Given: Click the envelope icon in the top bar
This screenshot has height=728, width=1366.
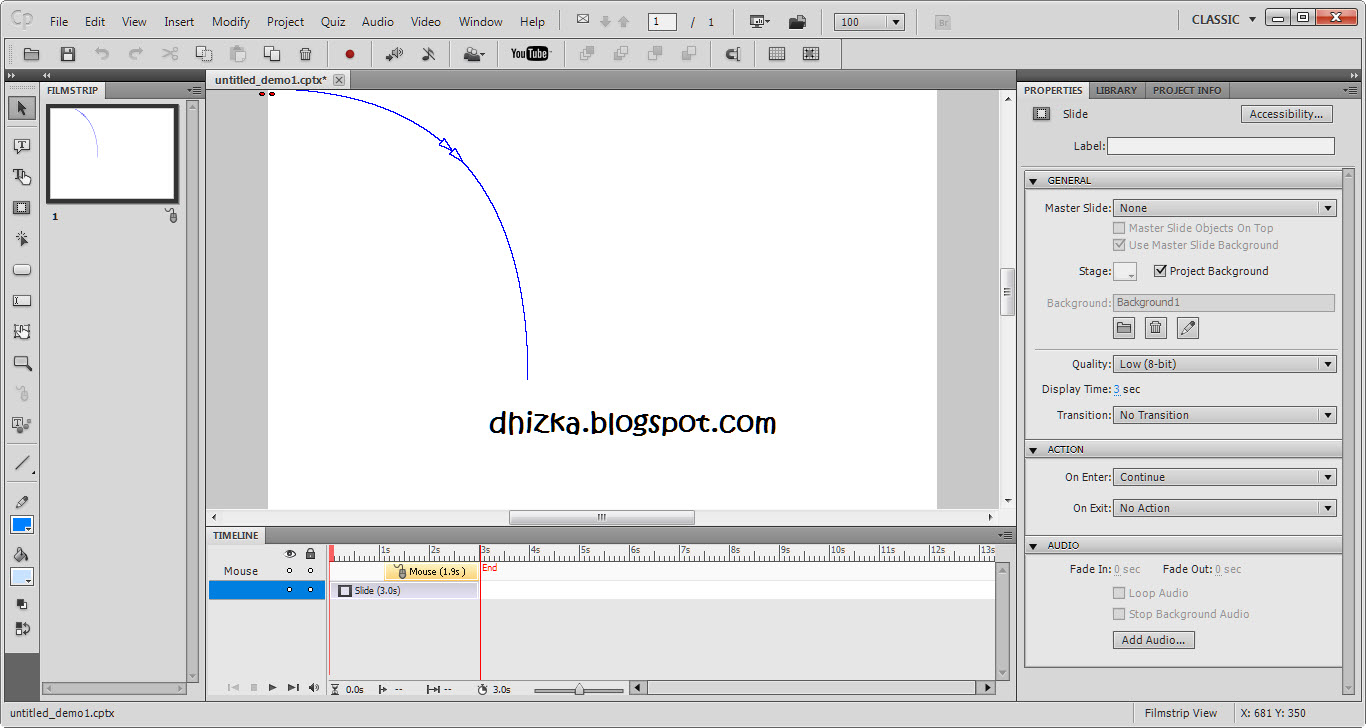Looking at the screenshot, I should pos(583,19).
